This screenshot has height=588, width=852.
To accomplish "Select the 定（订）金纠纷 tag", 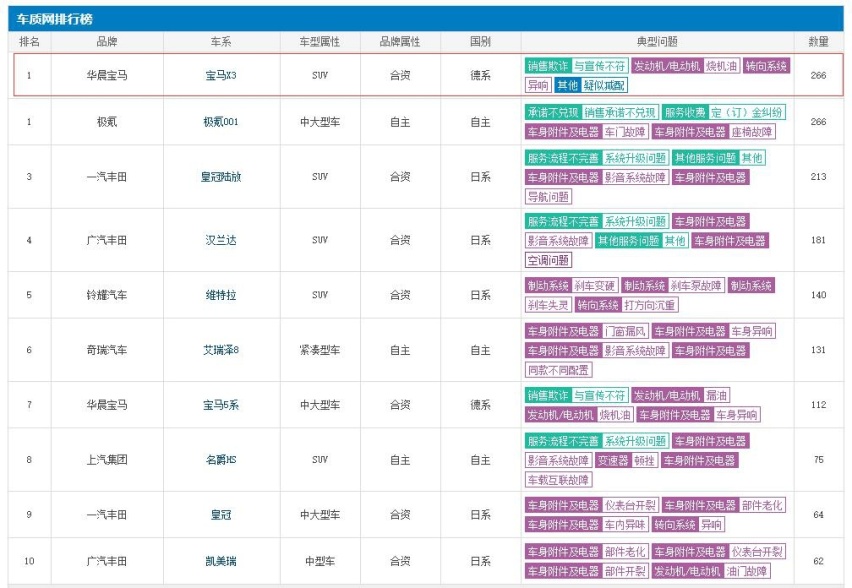I will (747, 112).
